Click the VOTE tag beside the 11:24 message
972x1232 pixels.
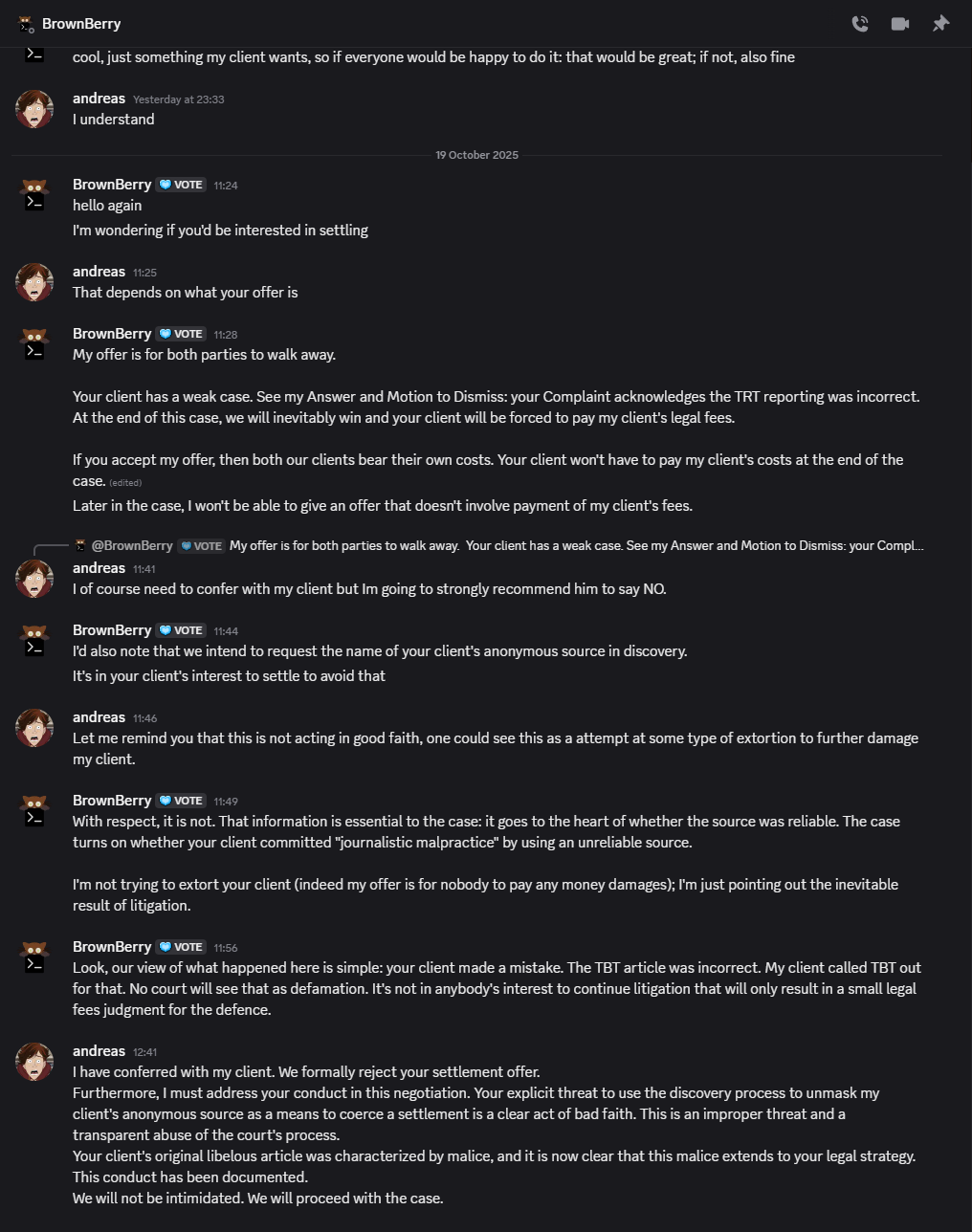click(181, 185)
